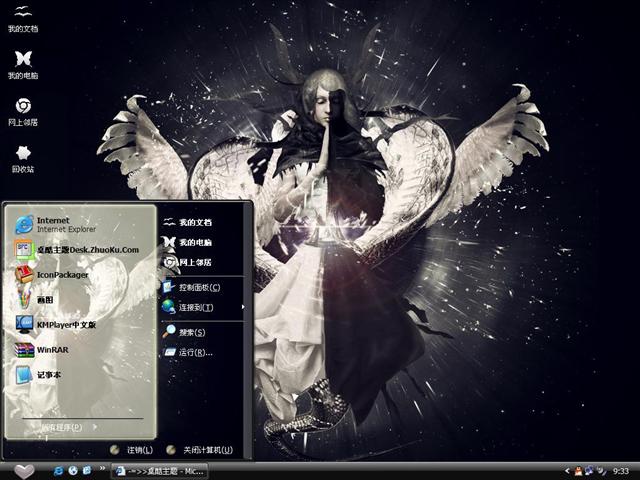Open the 我的文档 desktop icon
Image resolution: width=640 pixels, height=480 pixels.
[x=23, y=19]
